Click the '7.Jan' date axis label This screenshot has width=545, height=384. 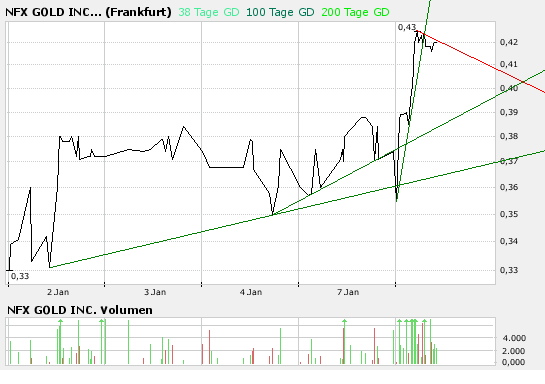pyautogui.click(x=348, y=292)
